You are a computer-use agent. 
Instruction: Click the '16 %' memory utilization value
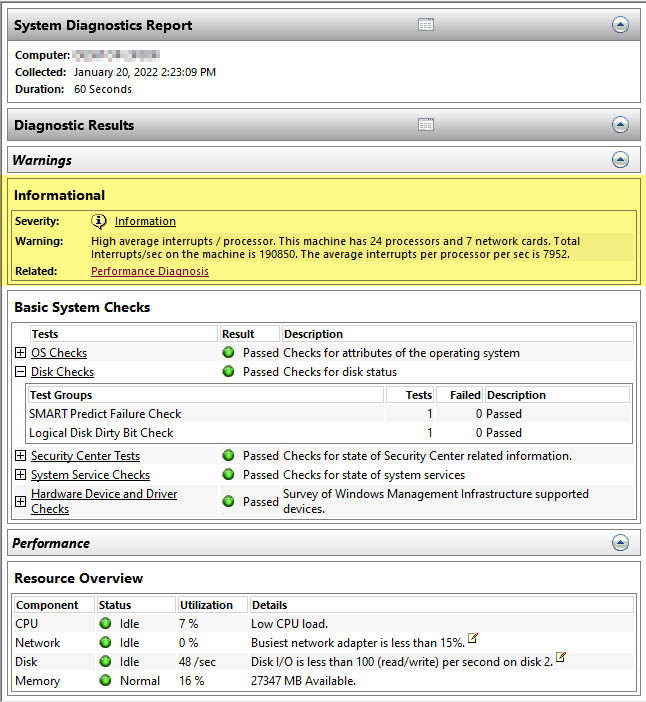click(x=191, y=681)
